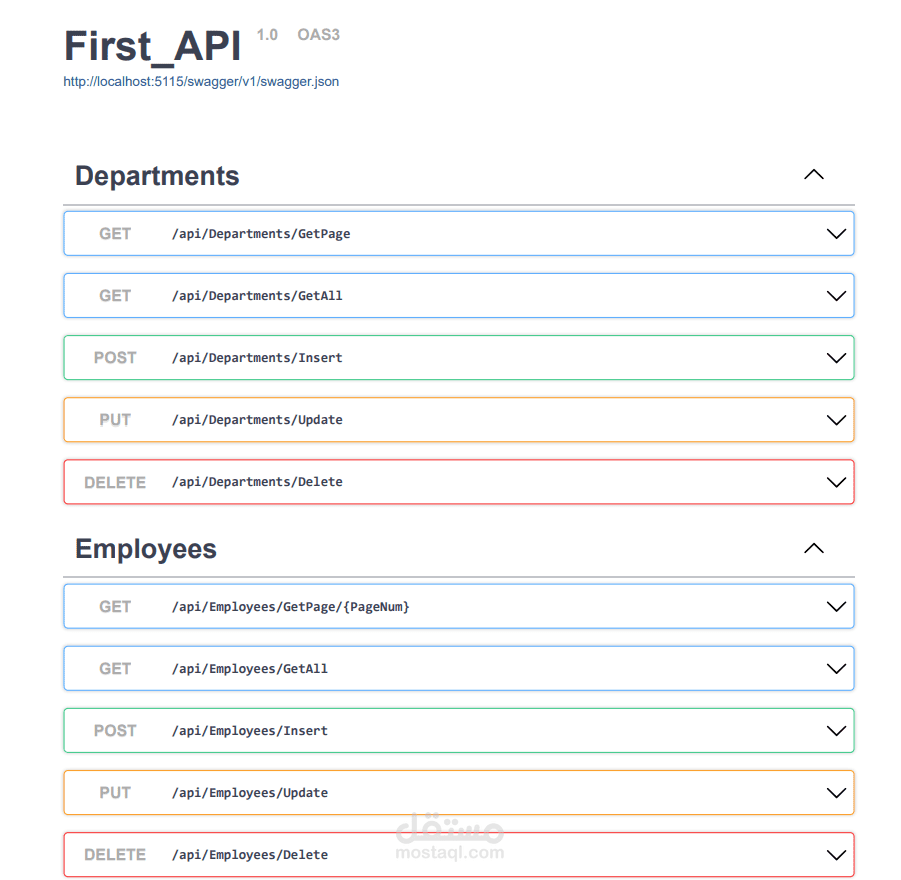Click the Departments section heading

[x=156, y=176]
